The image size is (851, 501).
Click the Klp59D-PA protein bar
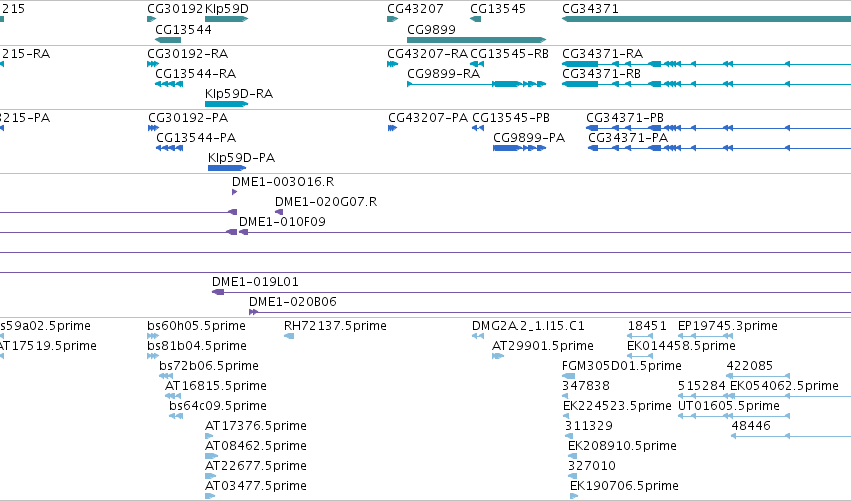(x=227, y=168)
